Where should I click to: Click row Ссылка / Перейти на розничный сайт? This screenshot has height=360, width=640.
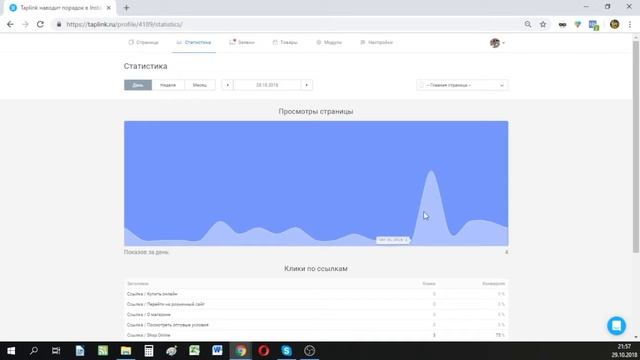tap(316, 304)
